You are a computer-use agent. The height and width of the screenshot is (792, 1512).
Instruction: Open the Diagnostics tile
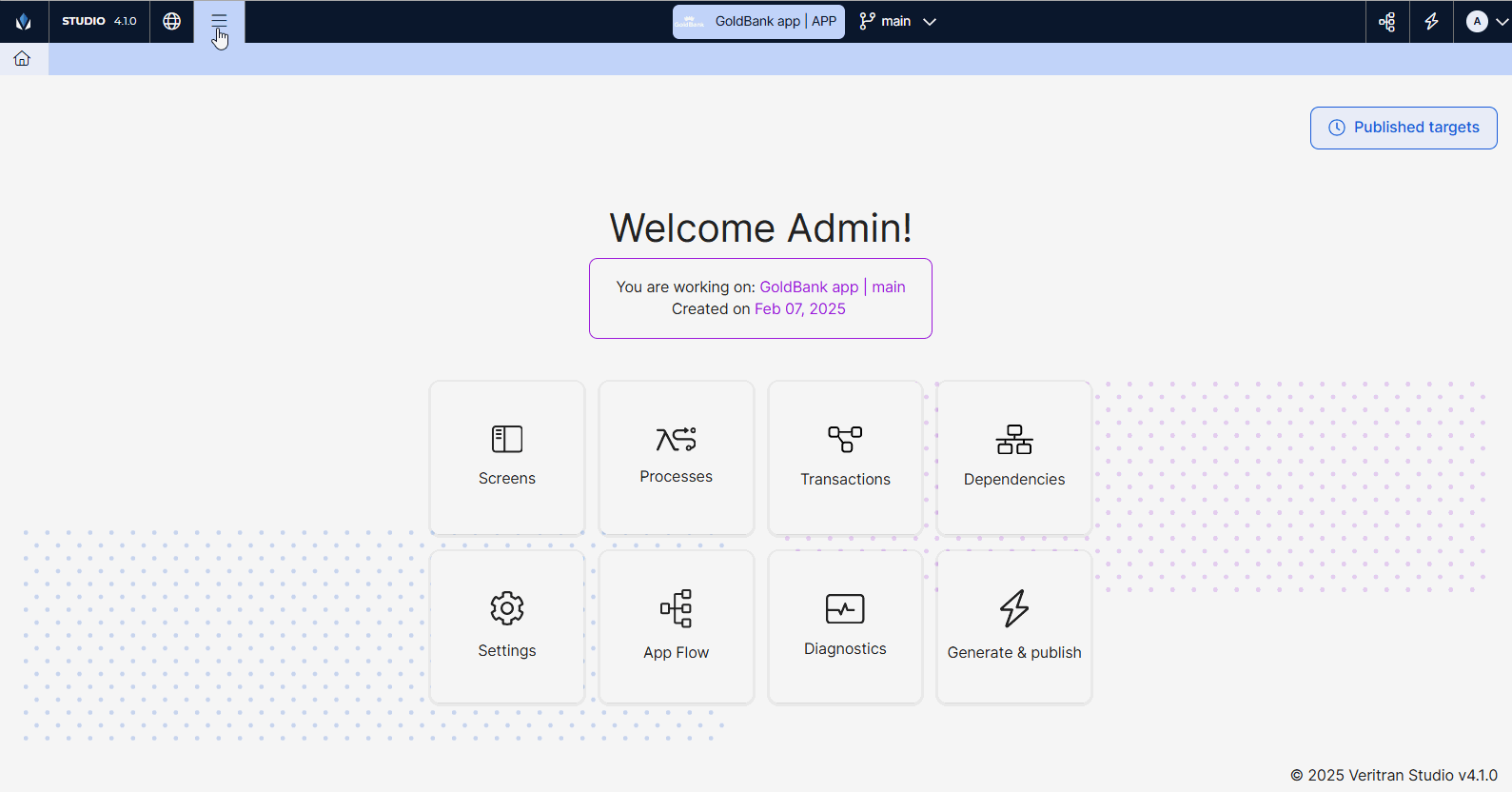click(x=845, y=627)
